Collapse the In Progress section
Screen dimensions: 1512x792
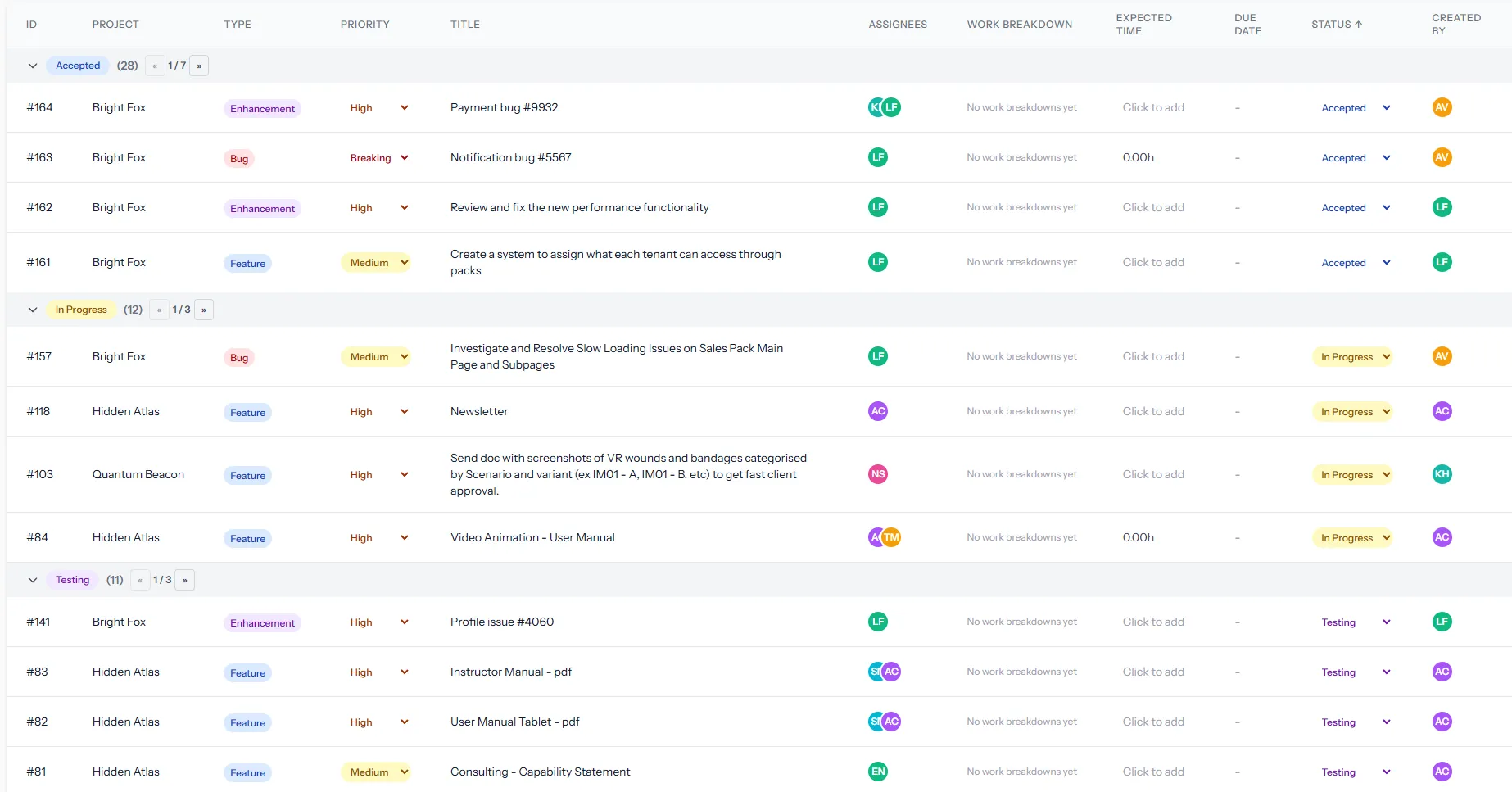tap(33, 310)
